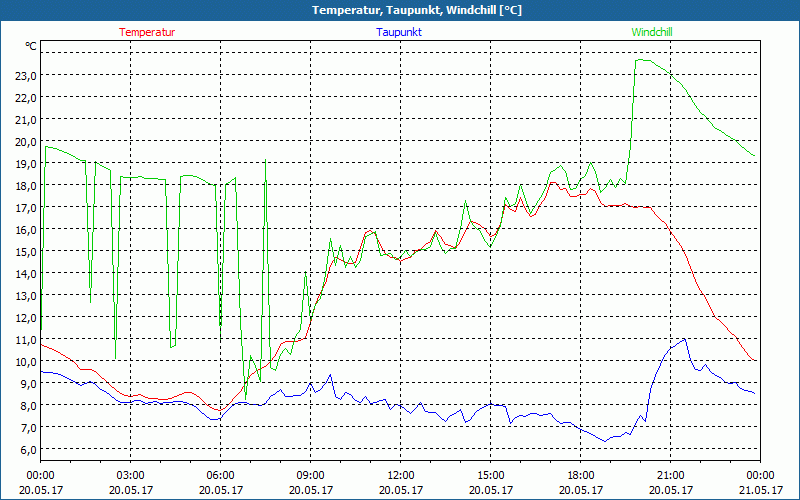Click the green Windchill legend label
Image resolution: width=800 pixels, height=500 pixels.
tap(652, 32)
